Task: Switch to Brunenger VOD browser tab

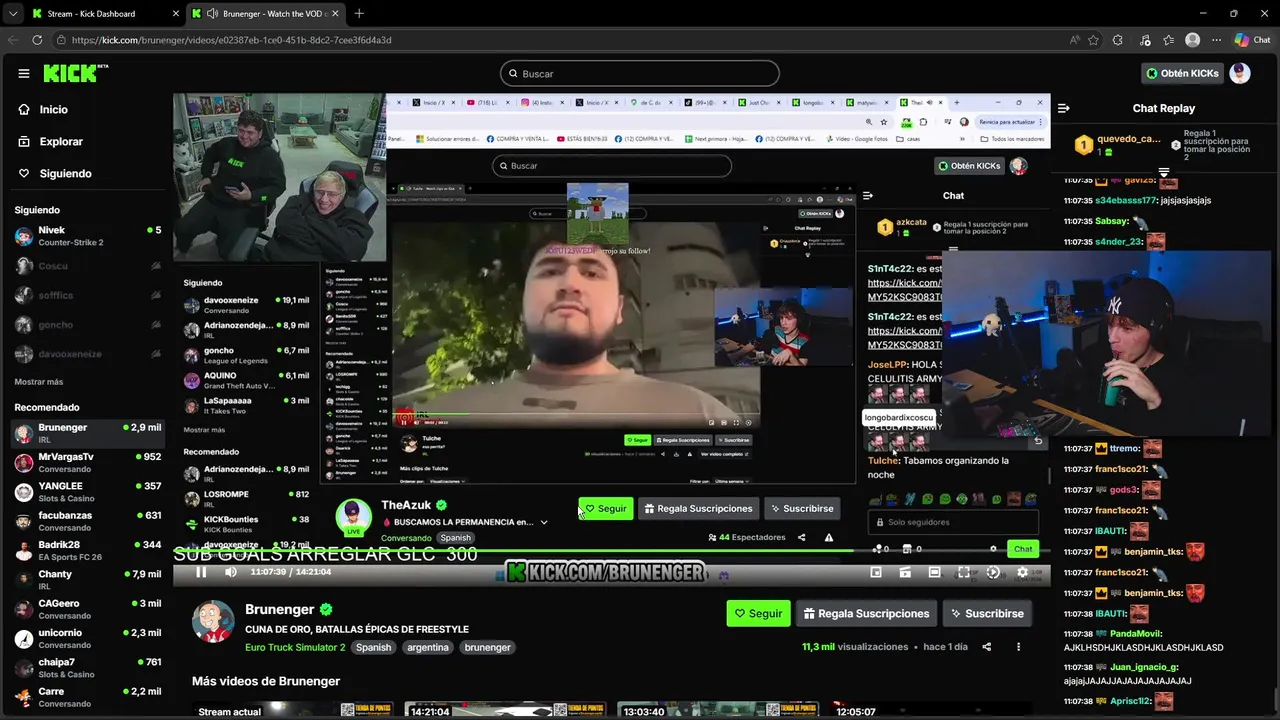Action: [x=265, y=14]
